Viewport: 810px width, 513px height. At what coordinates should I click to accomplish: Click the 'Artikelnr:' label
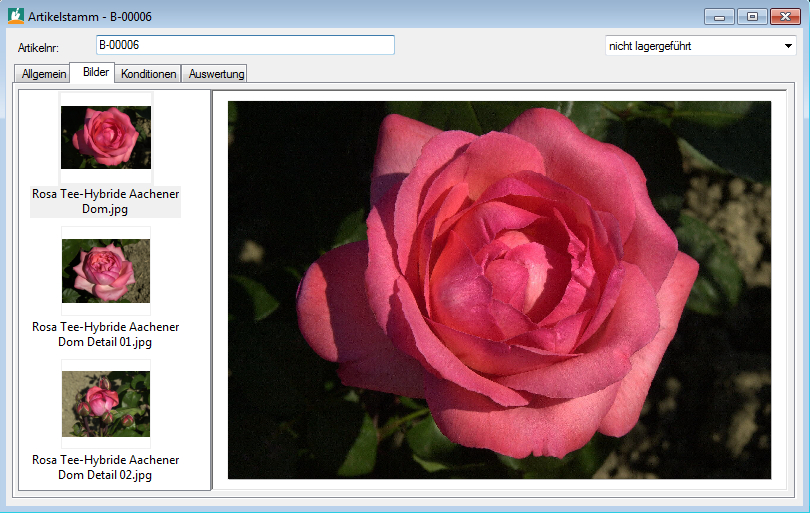(38, 48)
